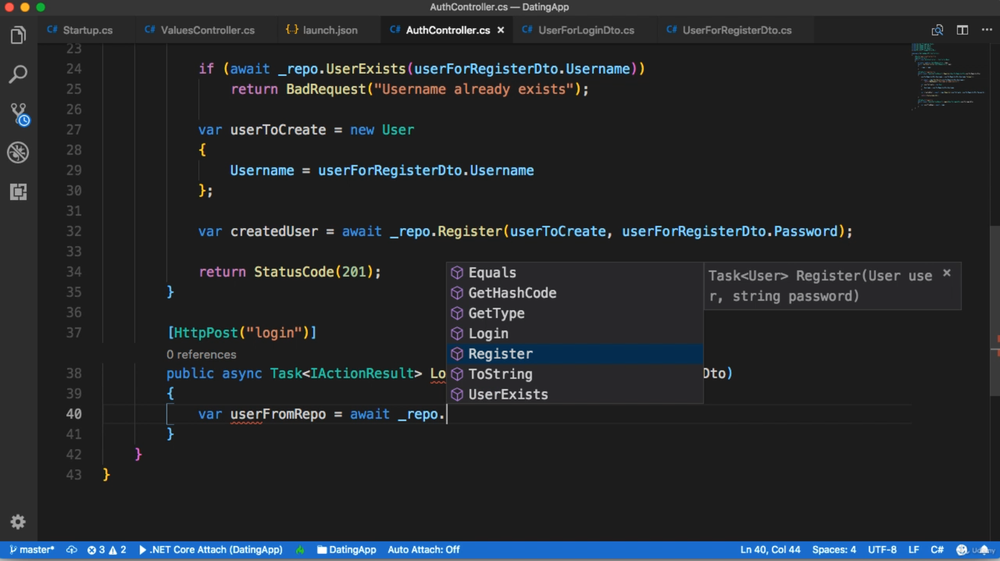Switch to the Startup.cs tab
Viewport: 1000px width, 561px height.
pos(87,30)
